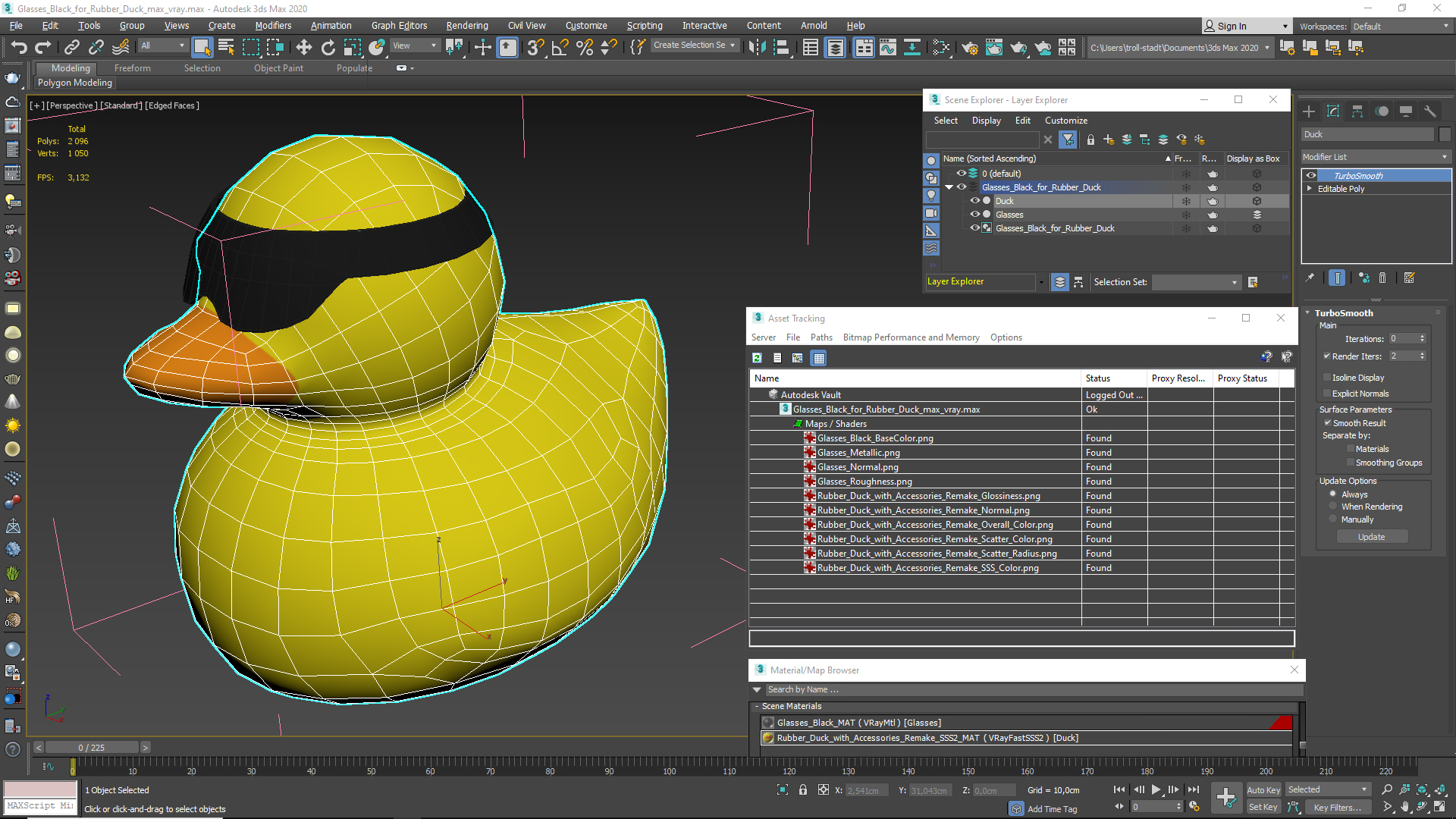Toggle the Layer Explorer toolbar button
The height and width of the screenshot is (819, 1456).
(x=835, y=47)
